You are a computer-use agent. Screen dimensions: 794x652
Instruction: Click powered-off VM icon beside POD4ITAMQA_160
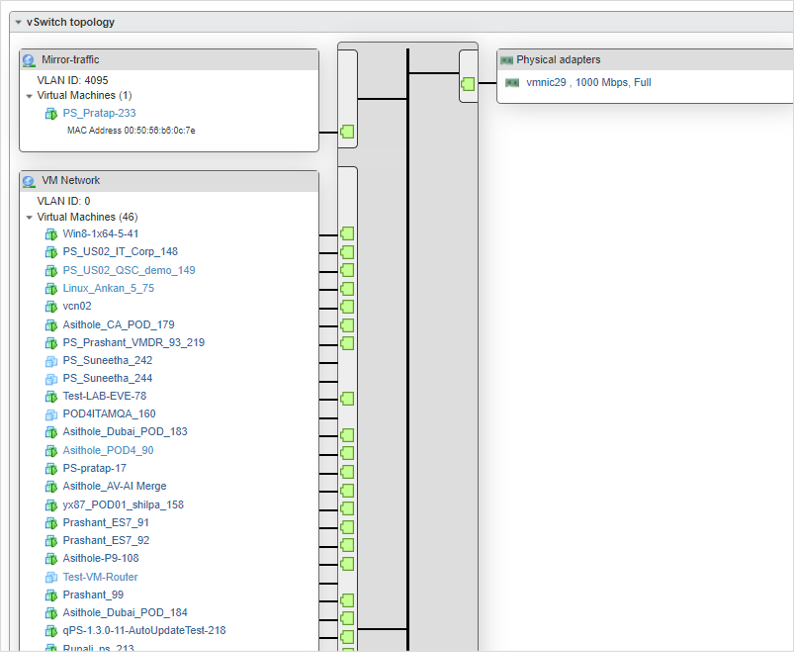tap(51, 414)
